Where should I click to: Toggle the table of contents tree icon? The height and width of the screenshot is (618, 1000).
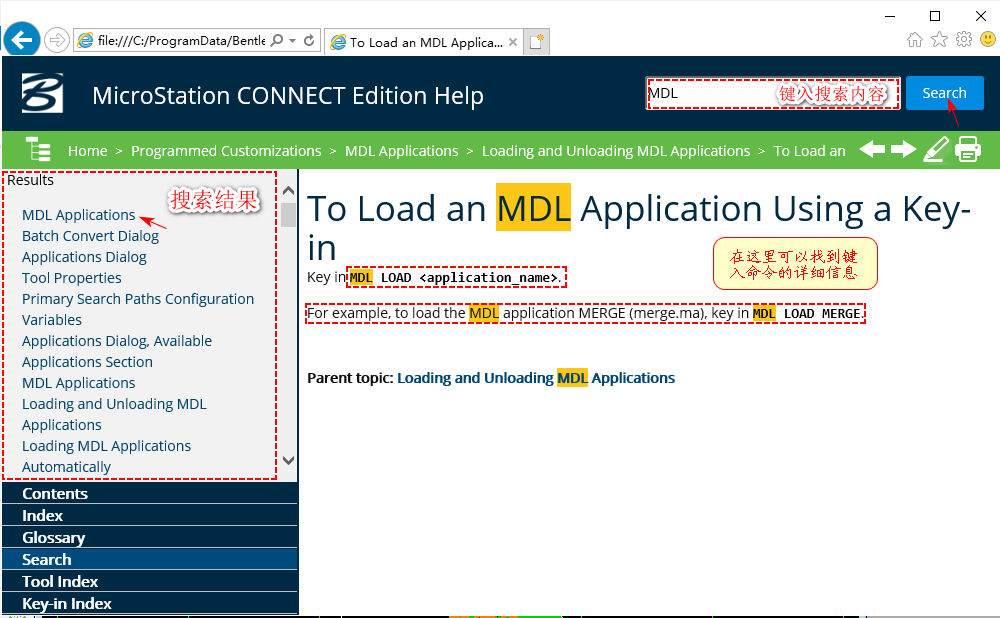click(38, 149)
